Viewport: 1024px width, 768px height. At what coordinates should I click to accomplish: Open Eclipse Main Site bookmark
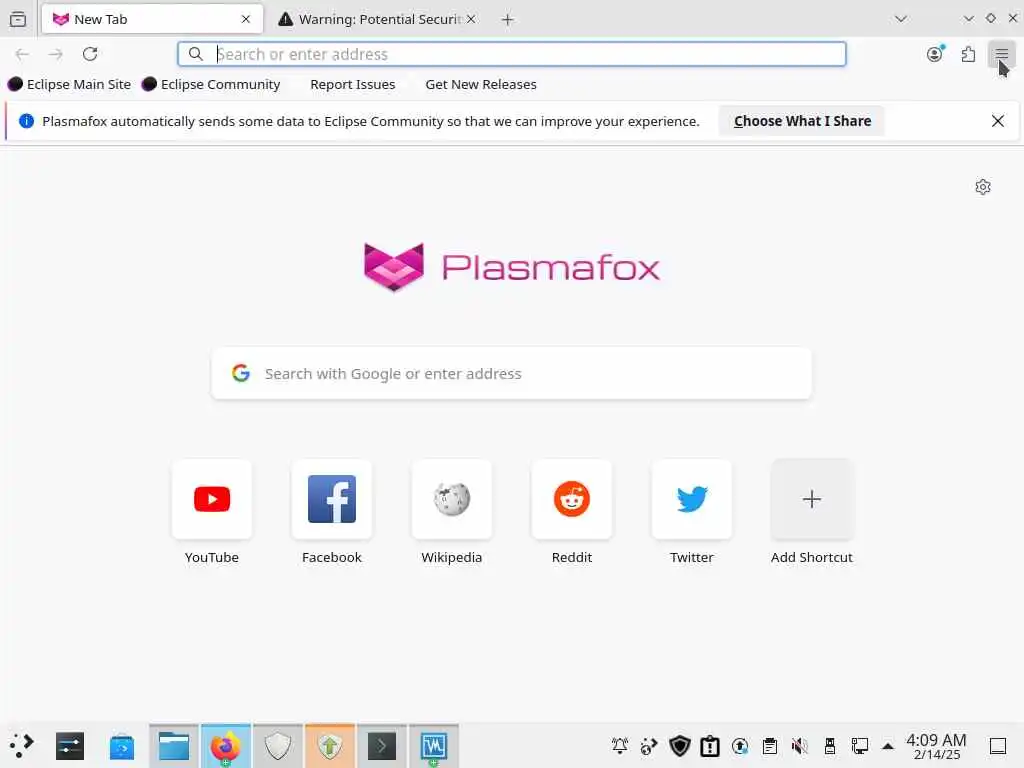coord(69,84)
